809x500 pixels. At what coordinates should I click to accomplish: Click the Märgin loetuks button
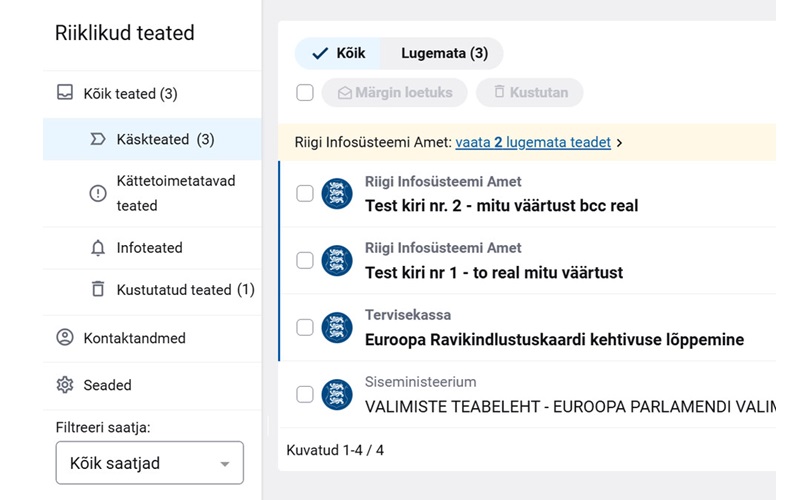point(395,92)
